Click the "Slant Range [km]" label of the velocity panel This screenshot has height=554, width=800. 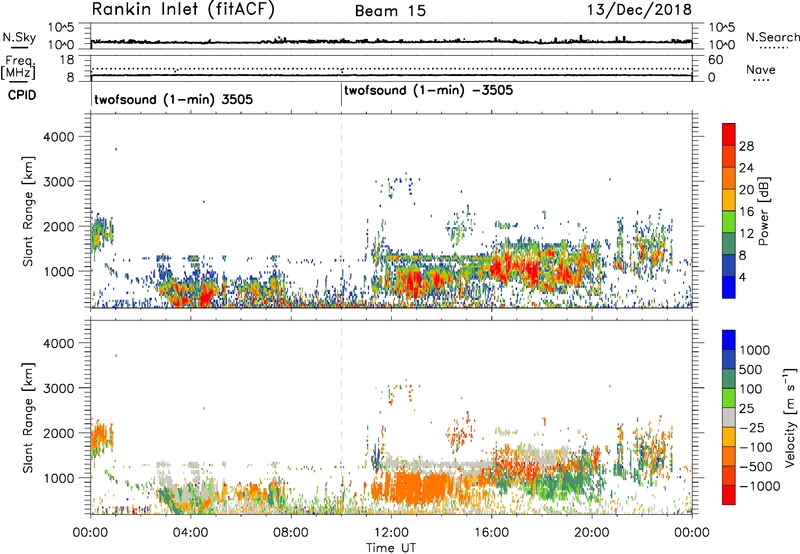tap(28, 417)
